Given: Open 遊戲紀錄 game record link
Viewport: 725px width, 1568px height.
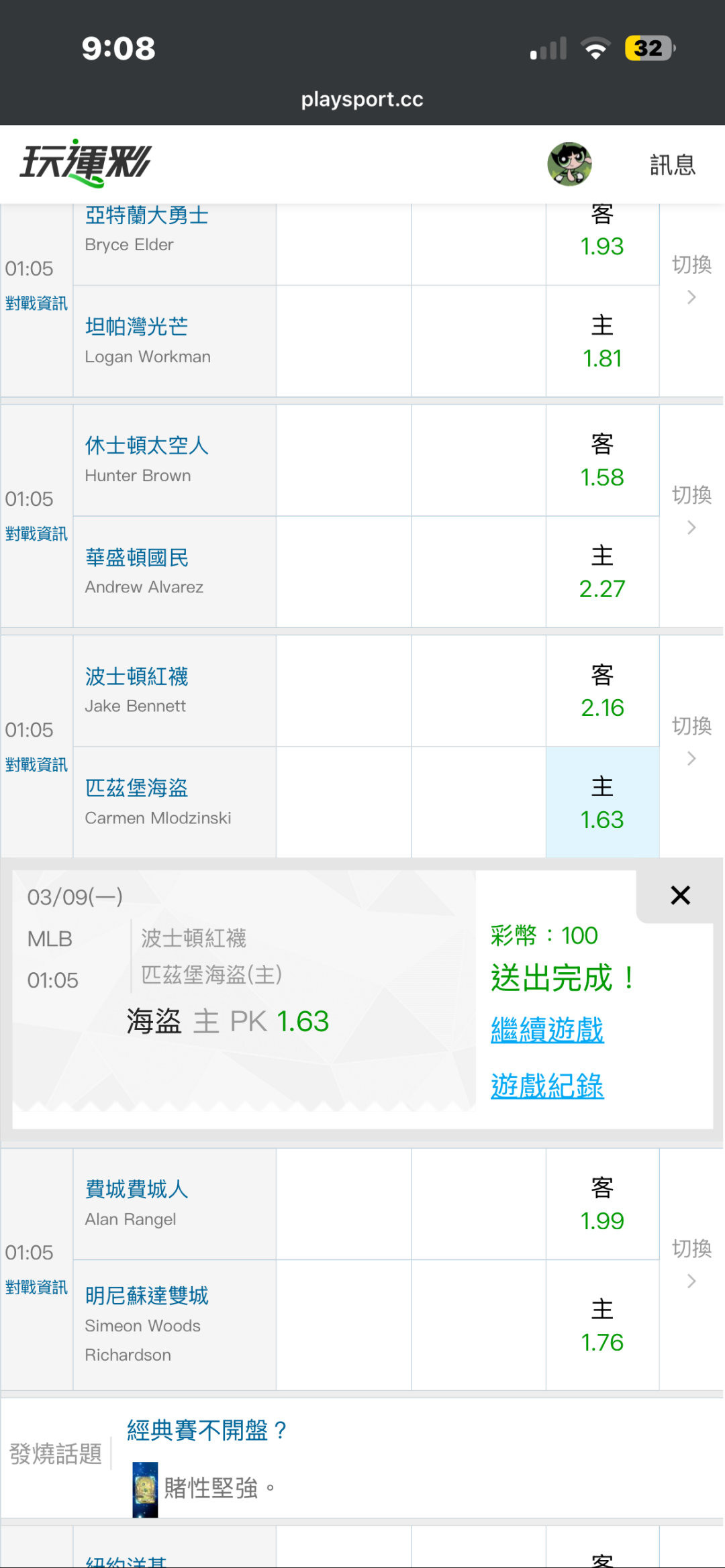Looking at the screenshot, I should tap(547, 1086).
